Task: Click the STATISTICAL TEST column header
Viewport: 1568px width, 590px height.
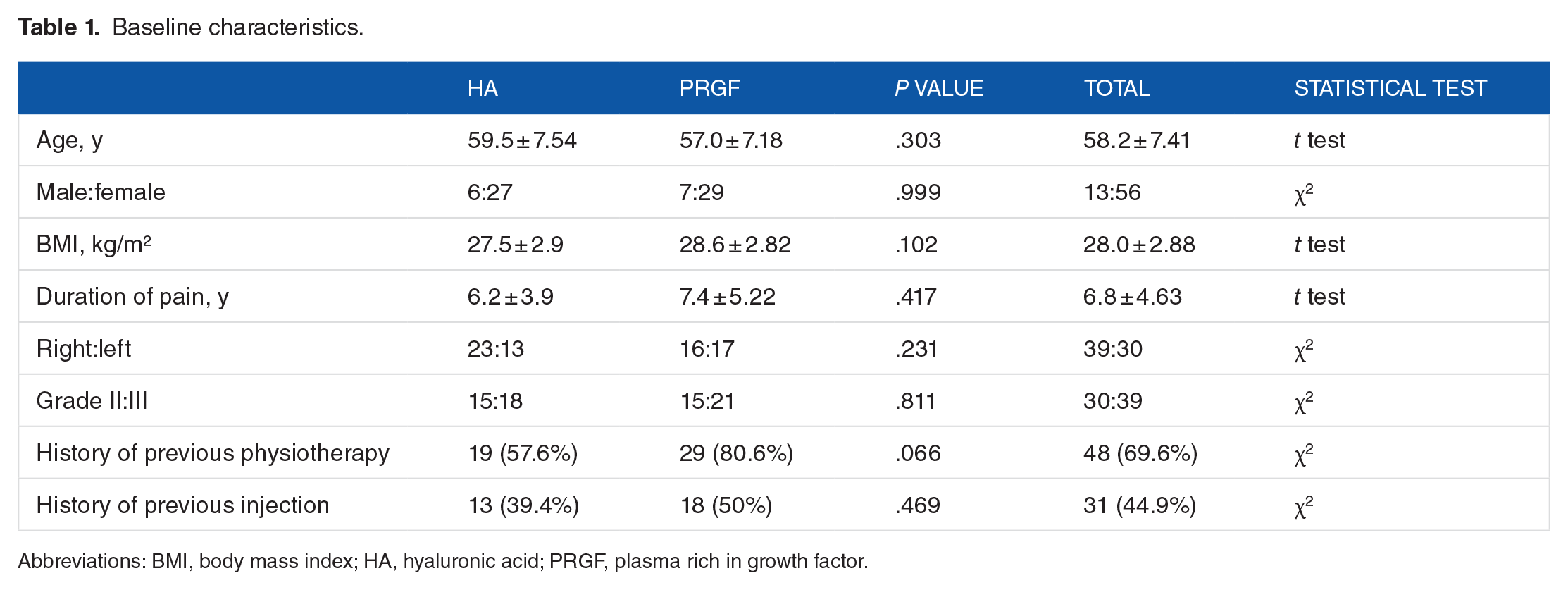Action: (1390, 88)
